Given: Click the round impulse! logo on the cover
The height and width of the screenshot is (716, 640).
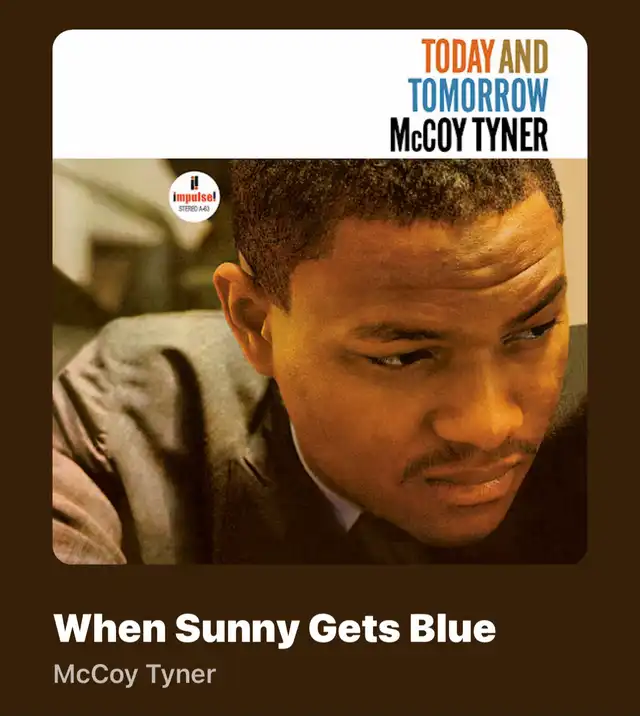Looking at the screenshot, I should click(x=195, y=197).
